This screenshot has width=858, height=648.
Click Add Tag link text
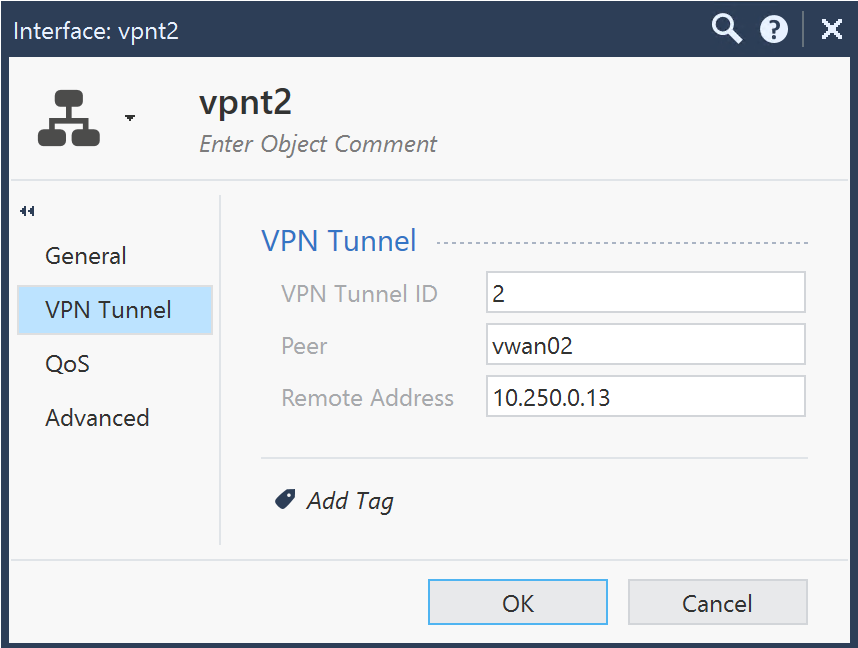click(350, 501)
